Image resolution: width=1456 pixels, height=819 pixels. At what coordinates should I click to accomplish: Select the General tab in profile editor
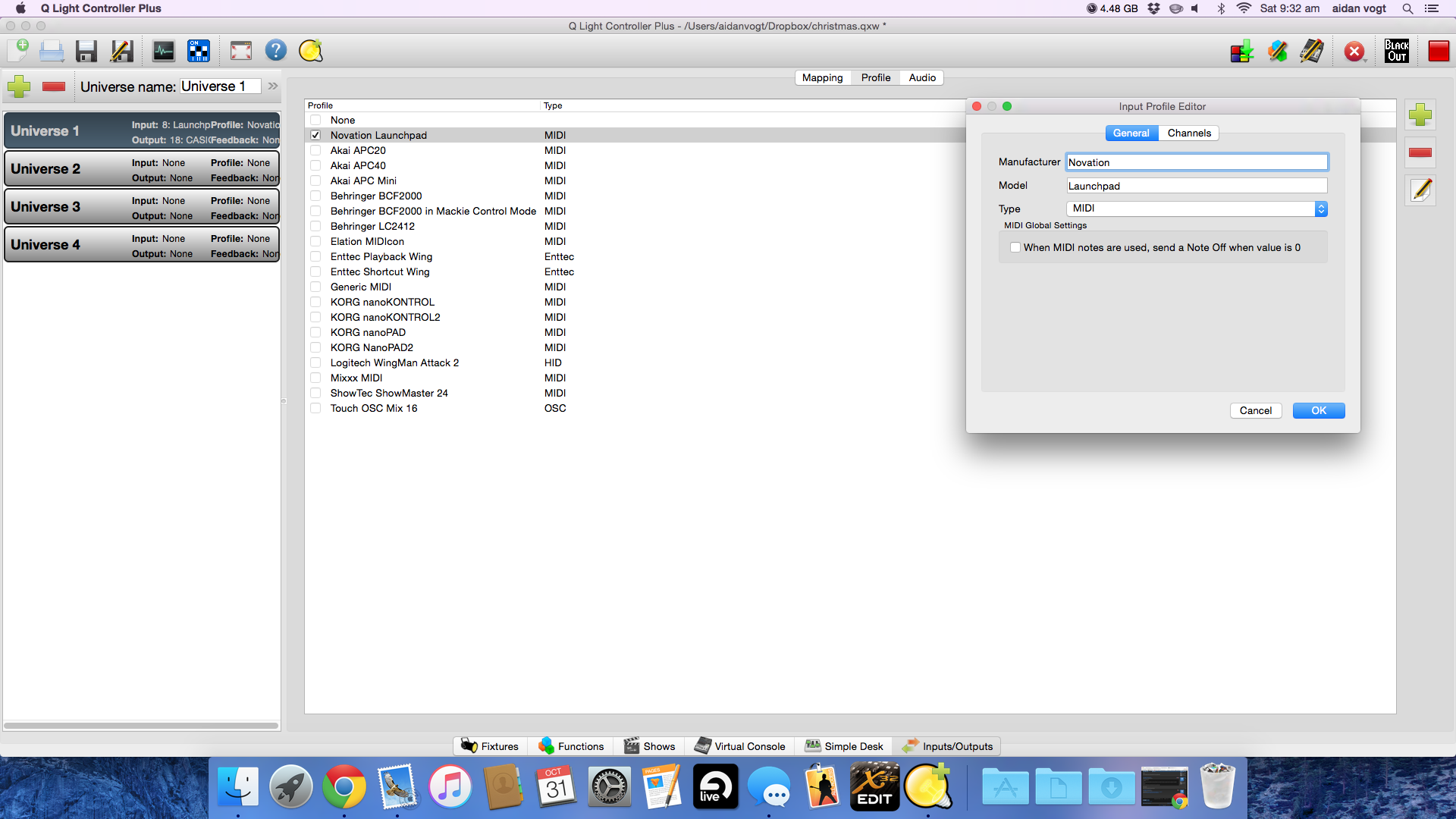click(x=1131, y=133)
